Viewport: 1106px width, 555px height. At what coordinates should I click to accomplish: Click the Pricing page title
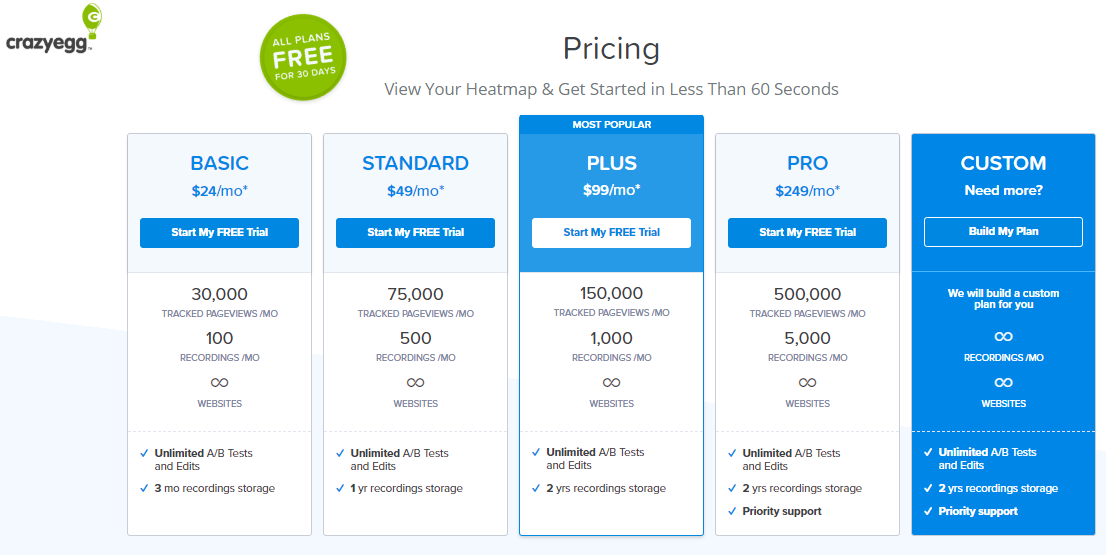pos(612,49)
